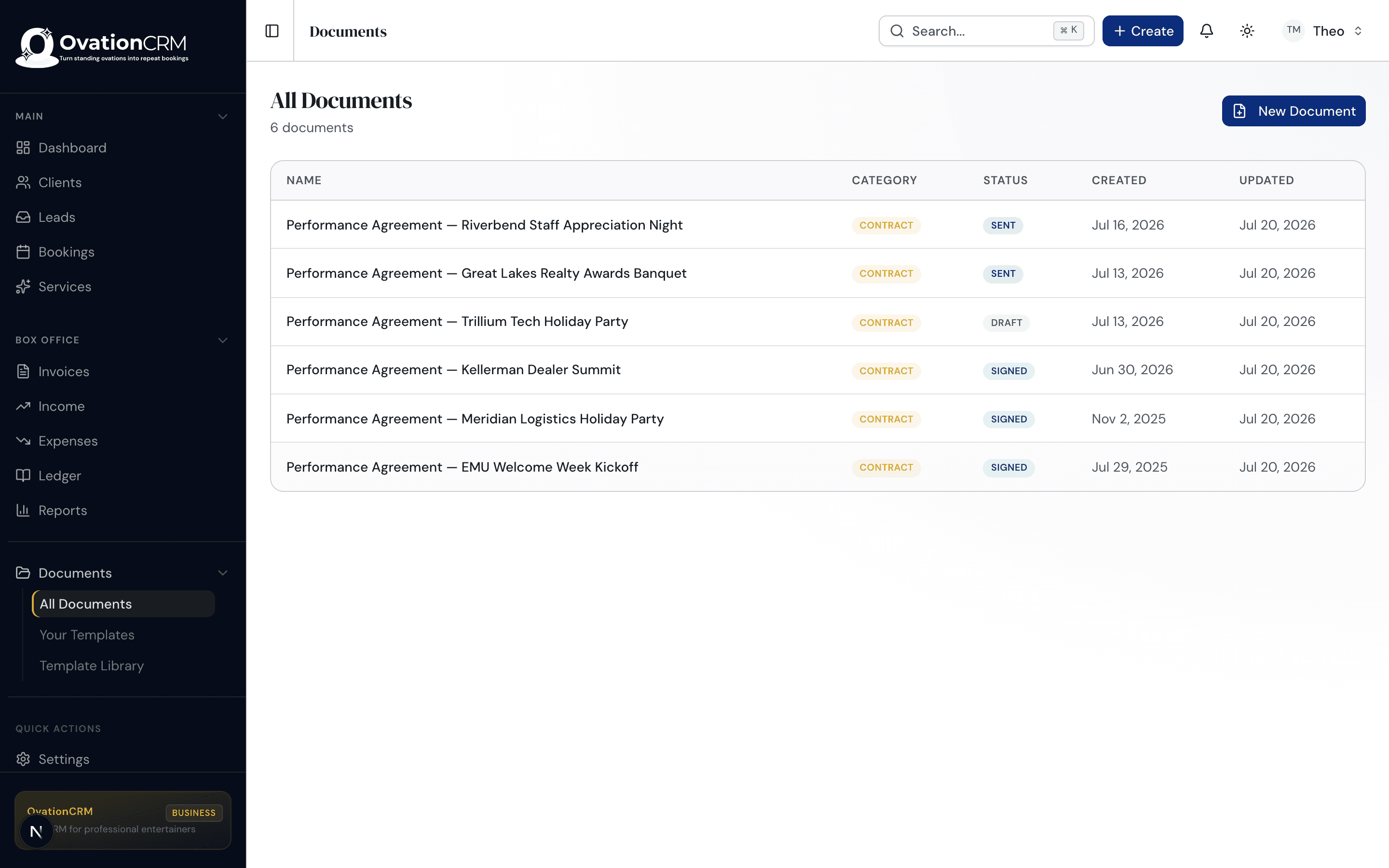
Task: Click the search magnifier icon
Action: coord(897,31)
